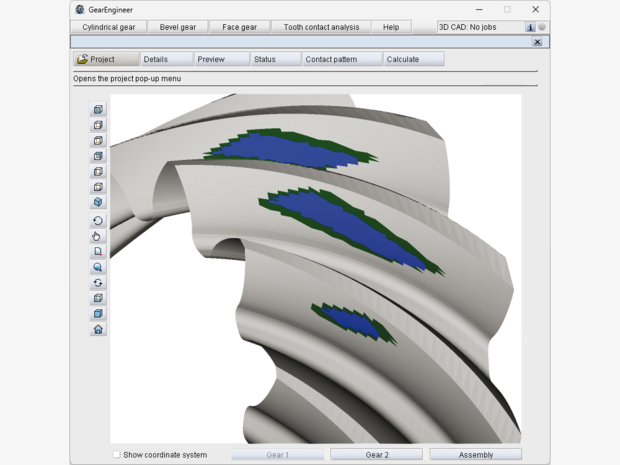Close the panel with the X button
This screenshot has width=620, height=465.
click(538, 42)
